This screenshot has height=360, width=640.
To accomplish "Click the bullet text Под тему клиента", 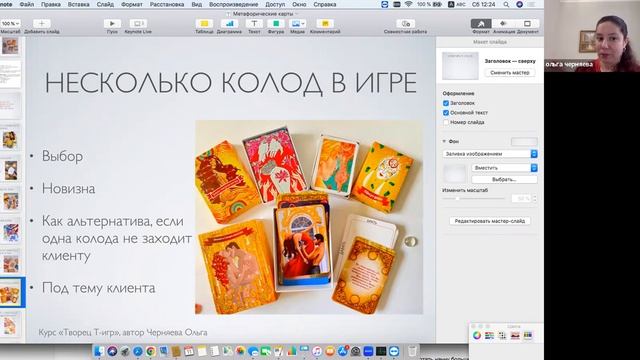I will tap(98, 288).
